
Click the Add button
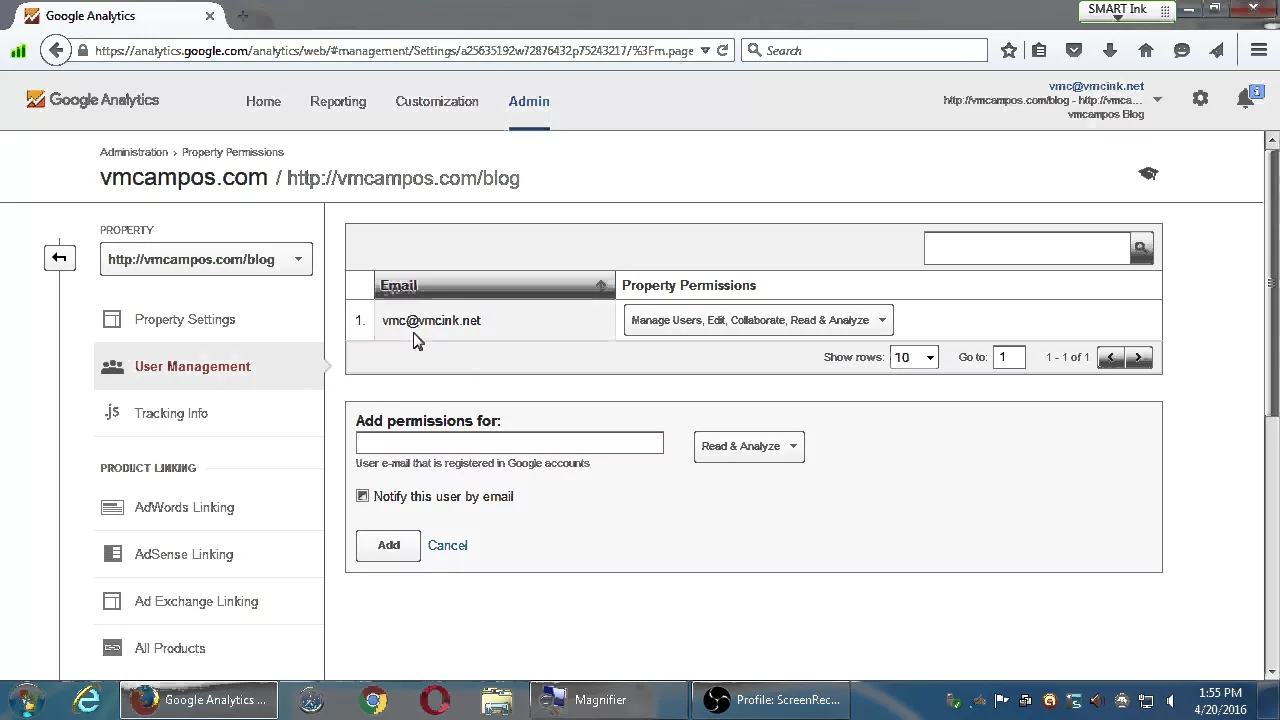tap(388, 545)
